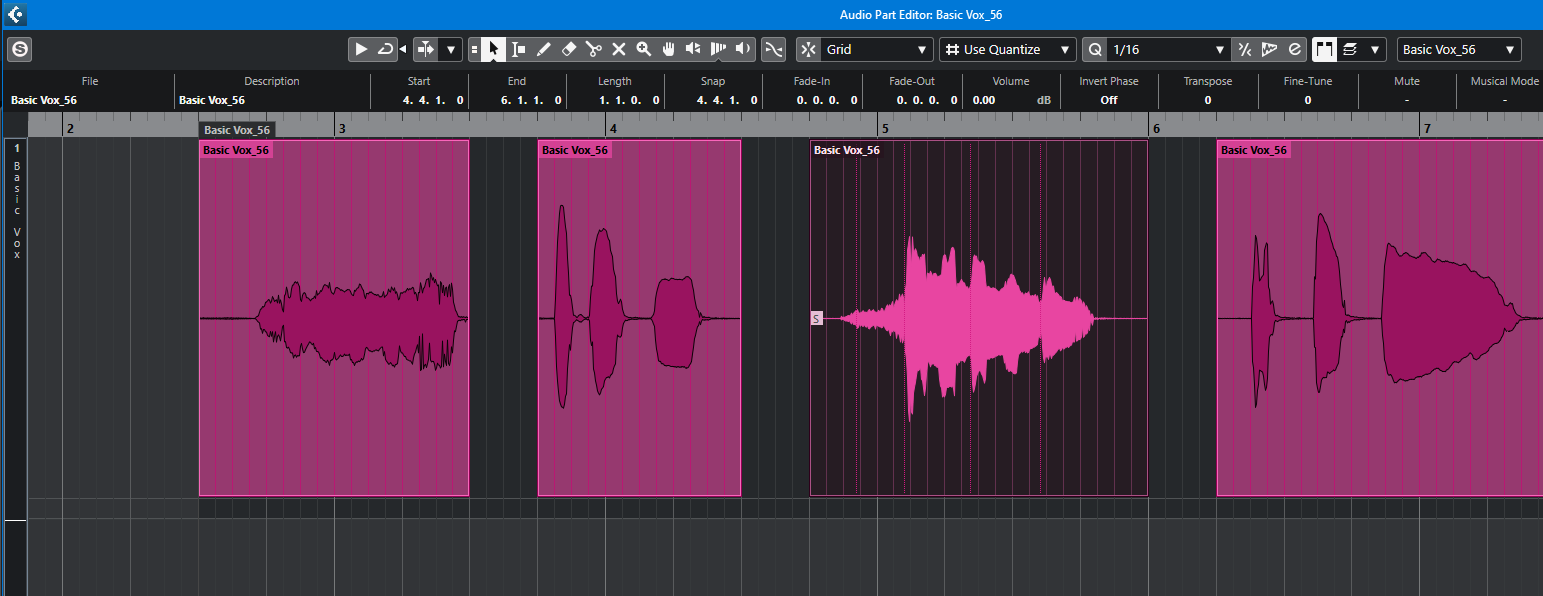1543x596 pixels.
Task: Open the 1/16 quantize preset dropdown
Action: (x=1169, y=49)
